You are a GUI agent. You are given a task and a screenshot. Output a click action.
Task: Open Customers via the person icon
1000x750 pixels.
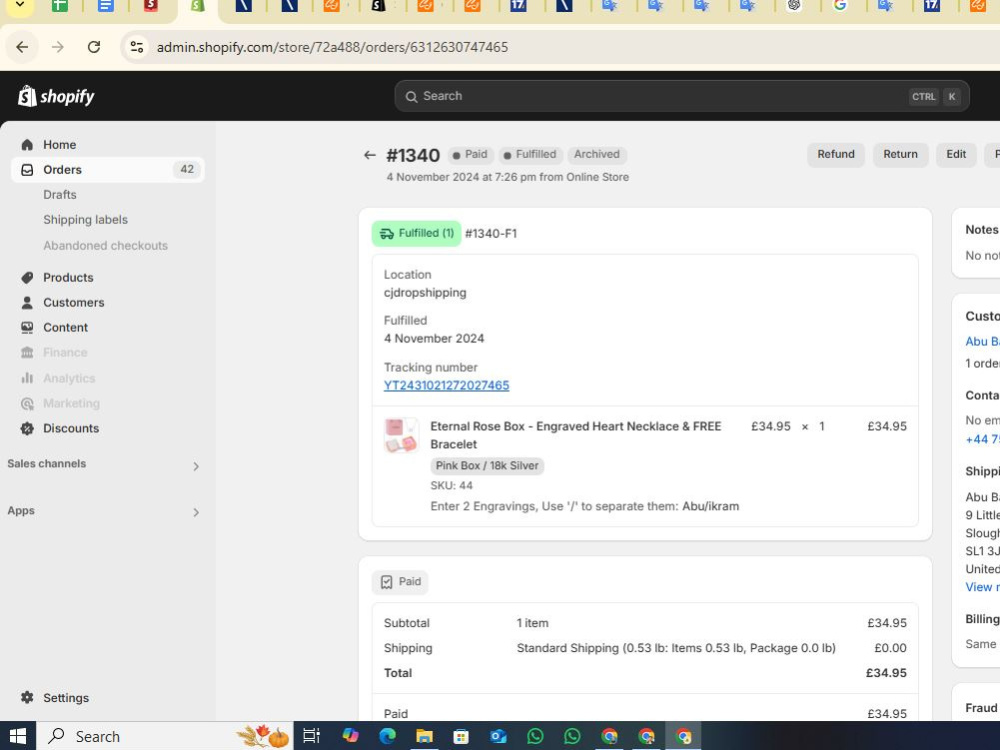pos(27,302)
